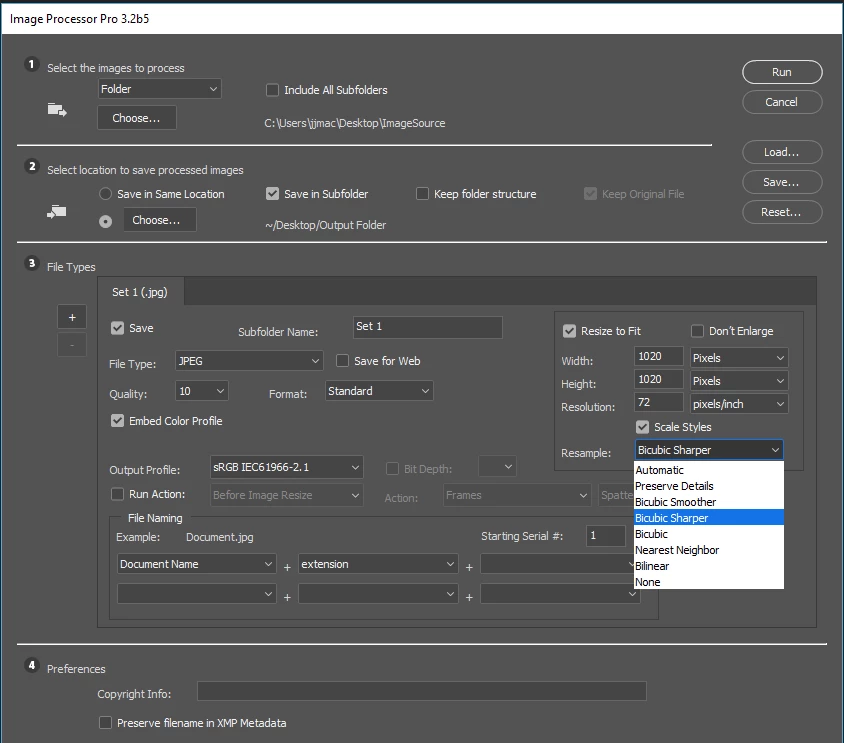844x743 pixels.
Task: Choose Automatic from the Resample list
Action: 709,470
